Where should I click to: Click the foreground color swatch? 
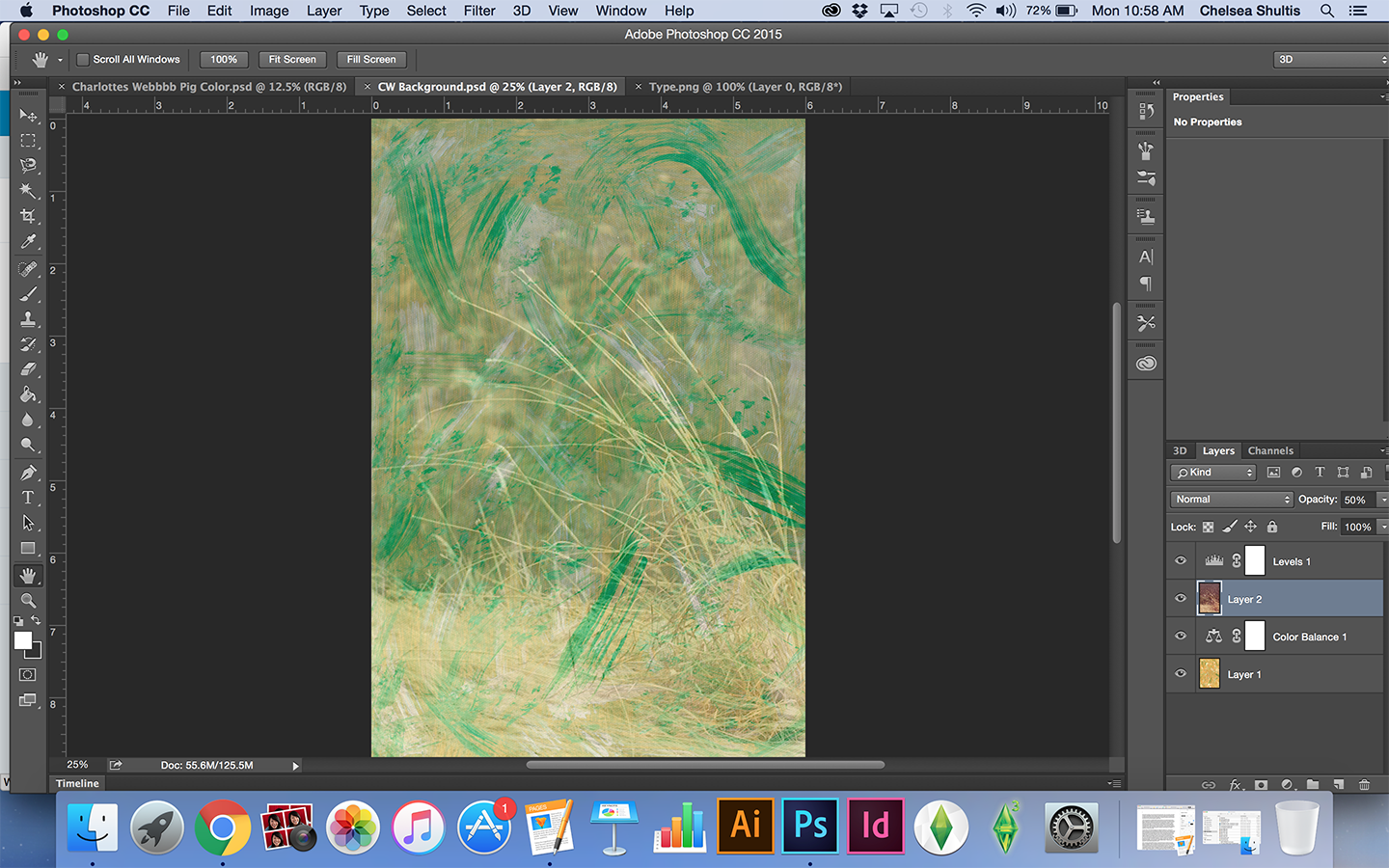(x=22, y=640)
